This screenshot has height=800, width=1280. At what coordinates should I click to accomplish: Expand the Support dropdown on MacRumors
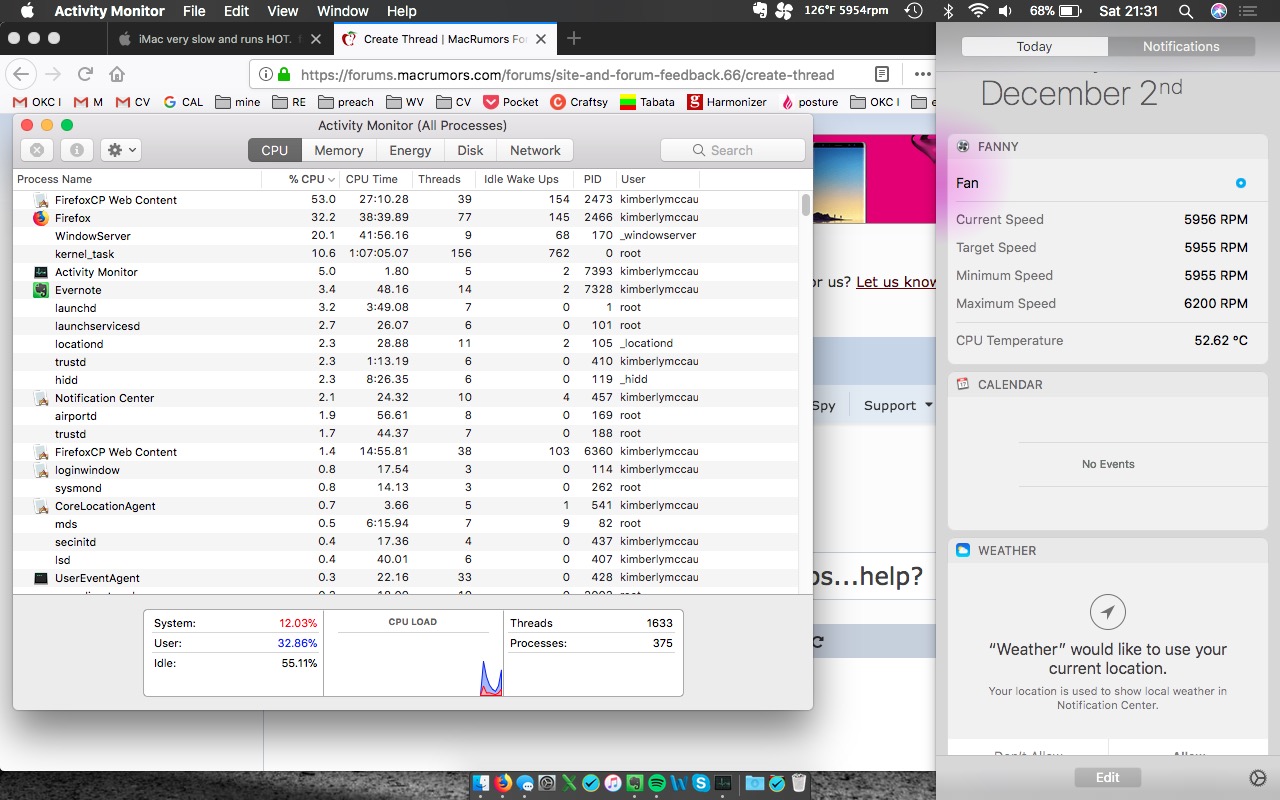[897, 405]
